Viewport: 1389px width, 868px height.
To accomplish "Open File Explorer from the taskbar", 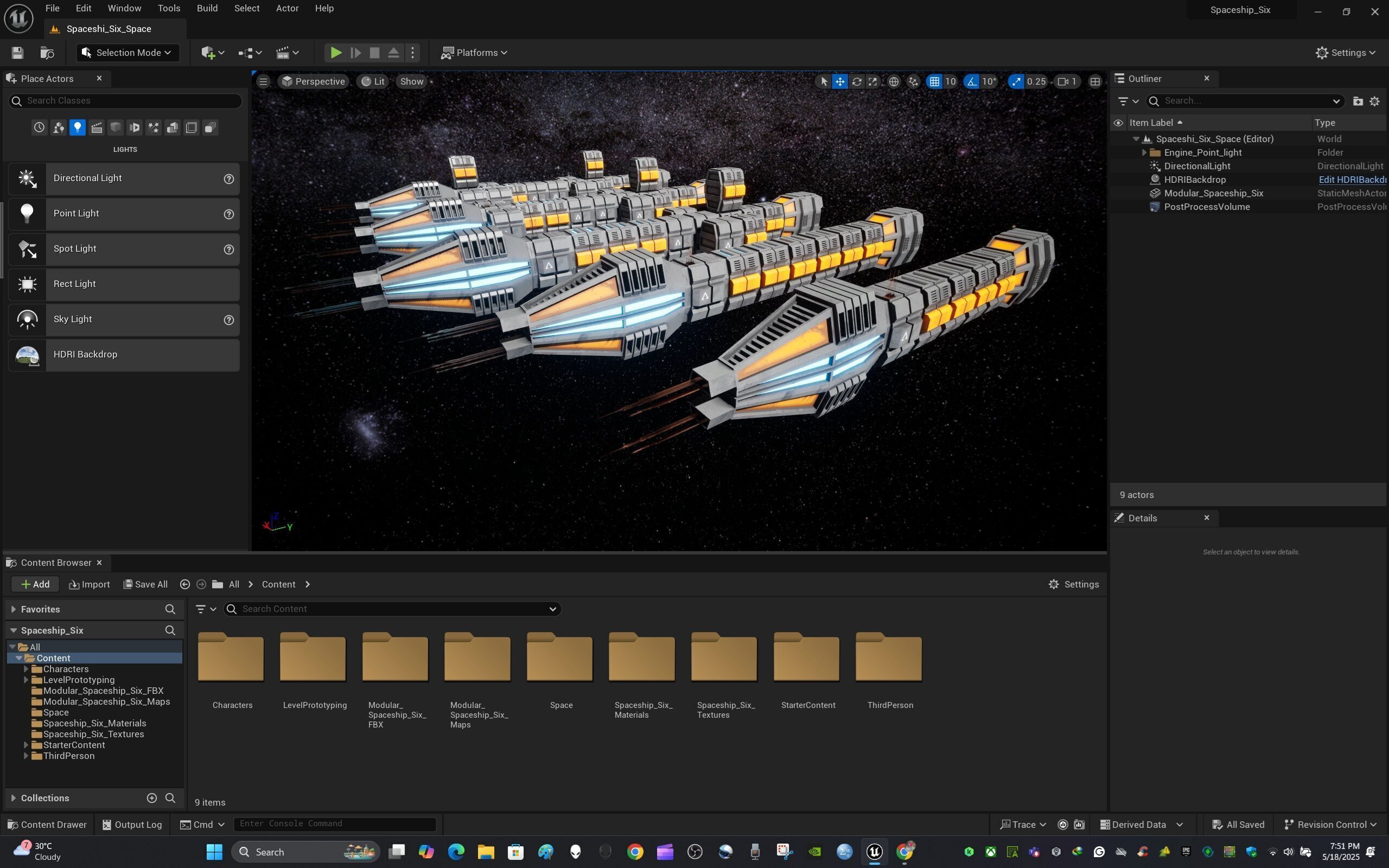I will [x=486, y=852].
